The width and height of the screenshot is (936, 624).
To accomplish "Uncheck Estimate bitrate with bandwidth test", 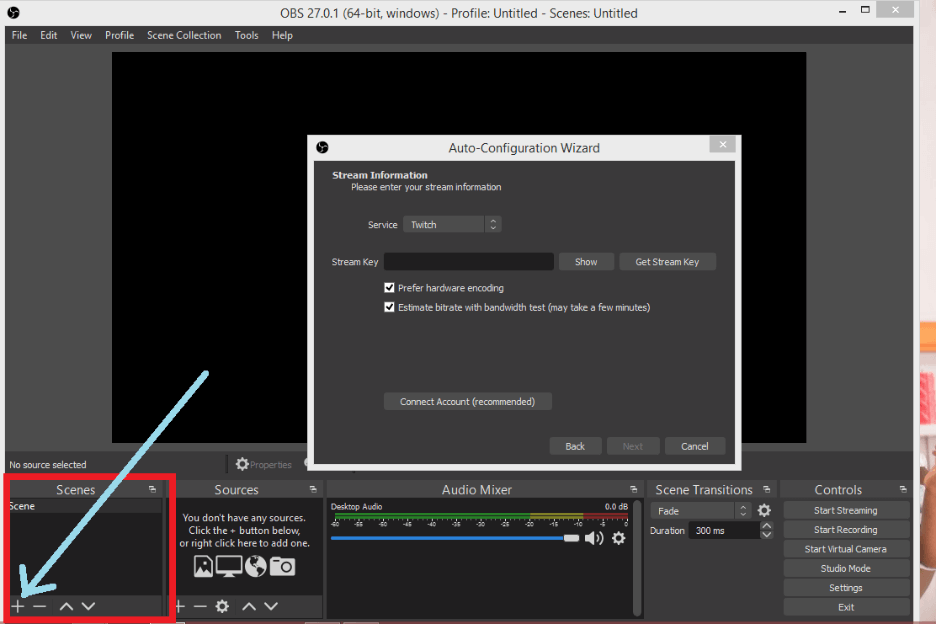I will pos(389,308).
